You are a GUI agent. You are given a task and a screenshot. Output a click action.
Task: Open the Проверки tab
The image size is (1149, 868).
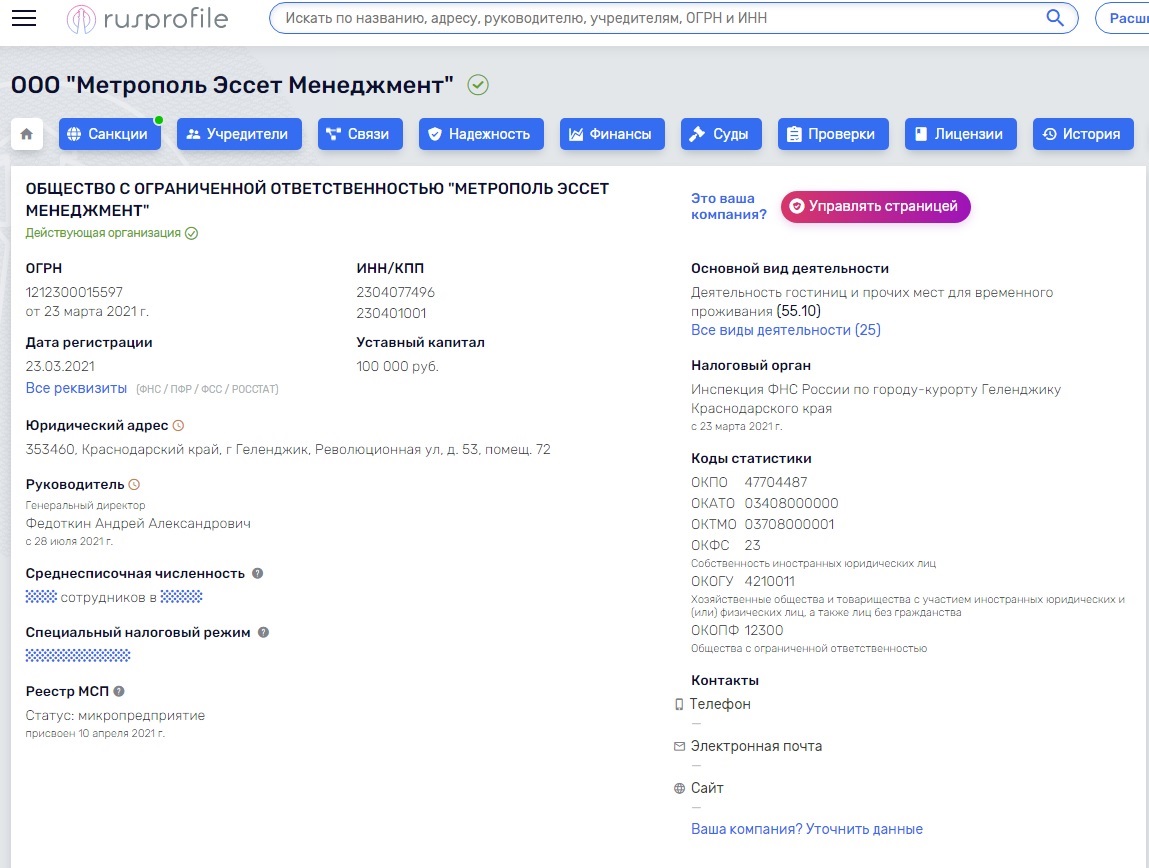click(x=833, y=134)
